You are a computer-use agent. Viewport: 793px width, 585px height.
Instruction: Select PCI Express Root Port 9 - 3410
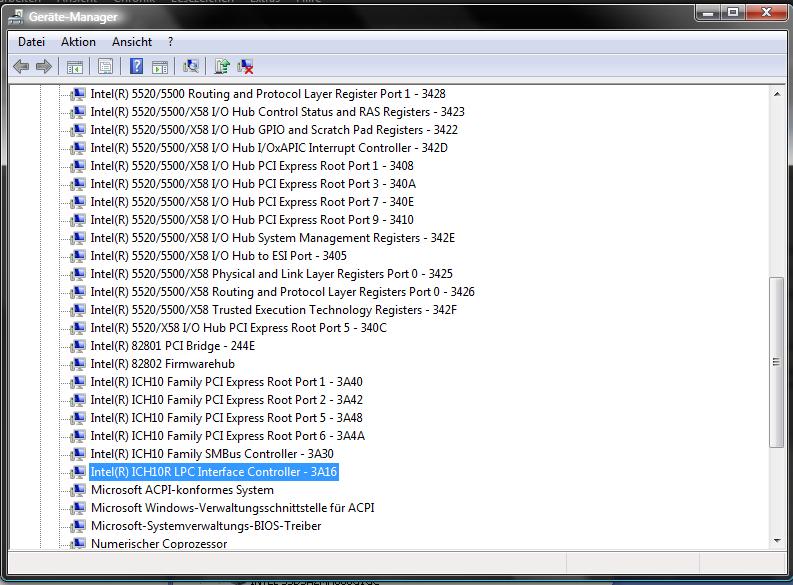[252, 220]
